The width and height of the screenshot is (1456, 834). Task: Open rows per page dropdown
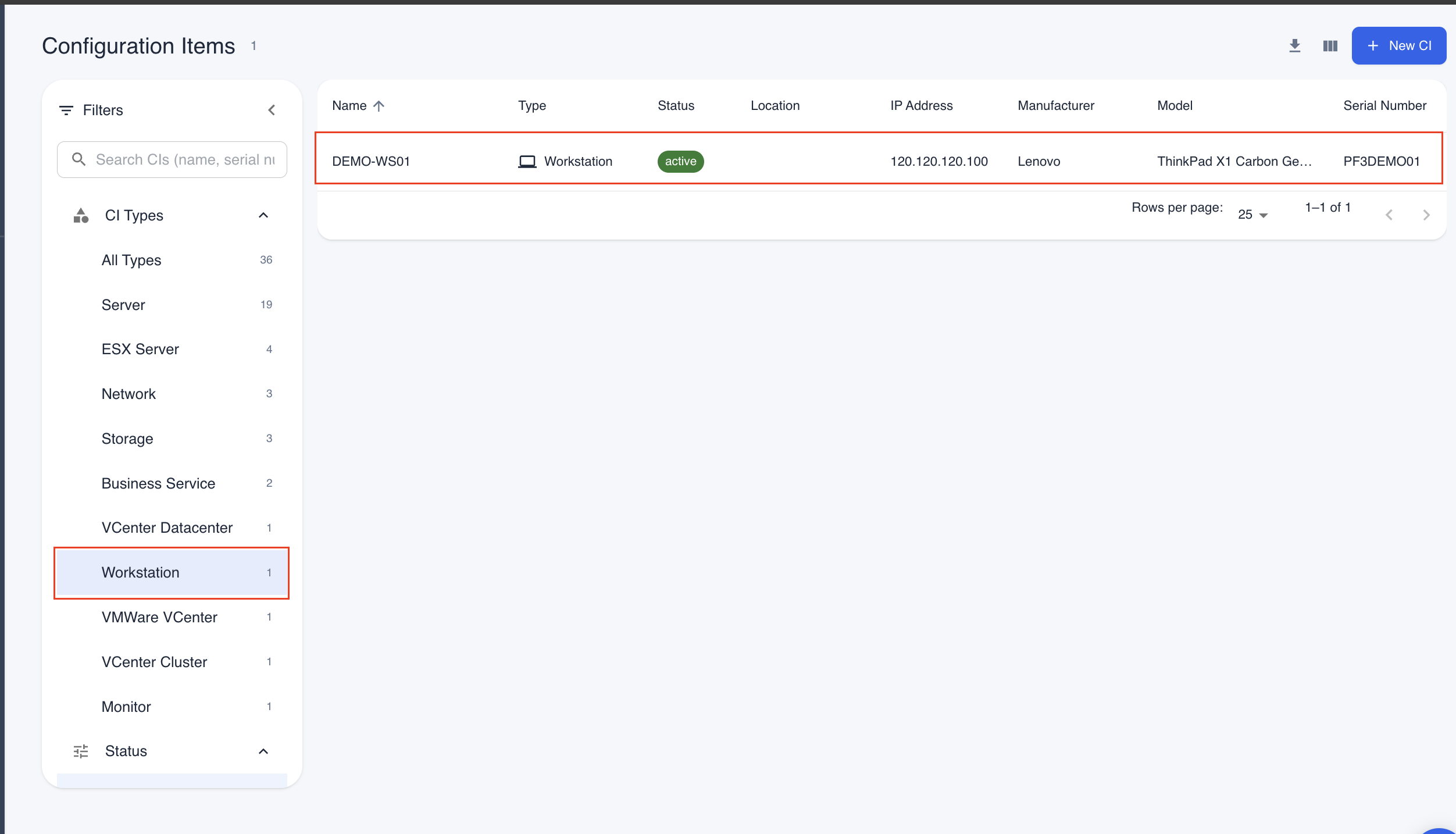pos(1252,215)
